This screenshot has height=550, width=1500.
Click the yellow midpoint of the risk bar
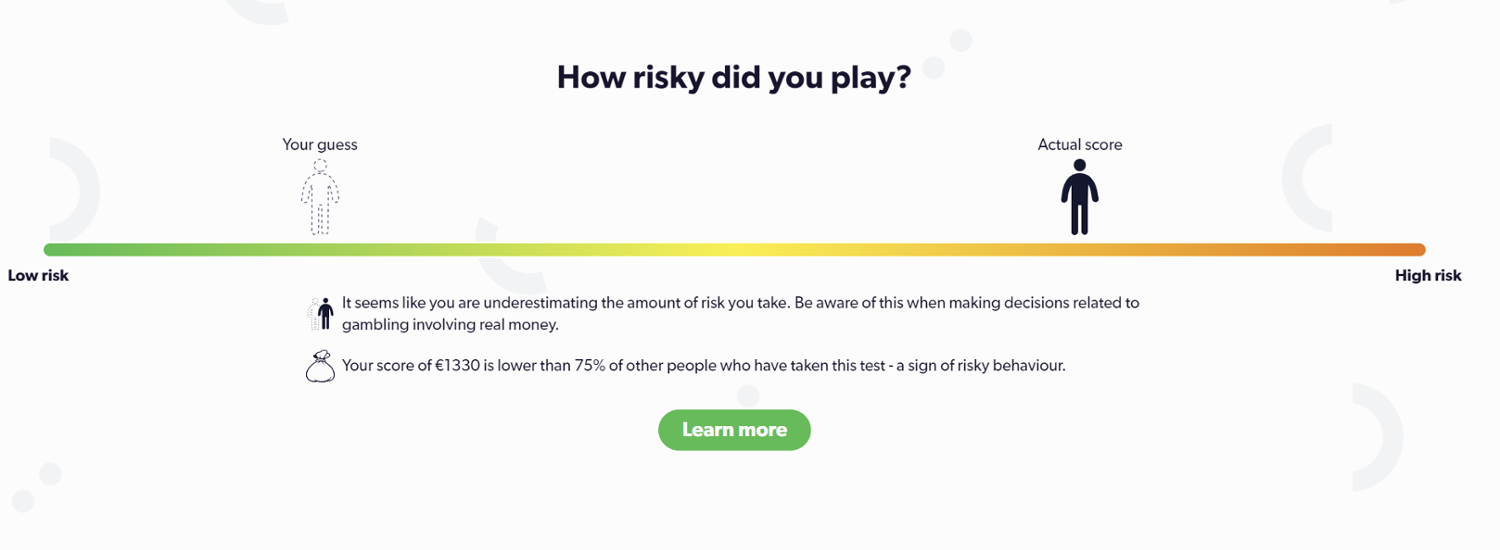click(735, 250)
